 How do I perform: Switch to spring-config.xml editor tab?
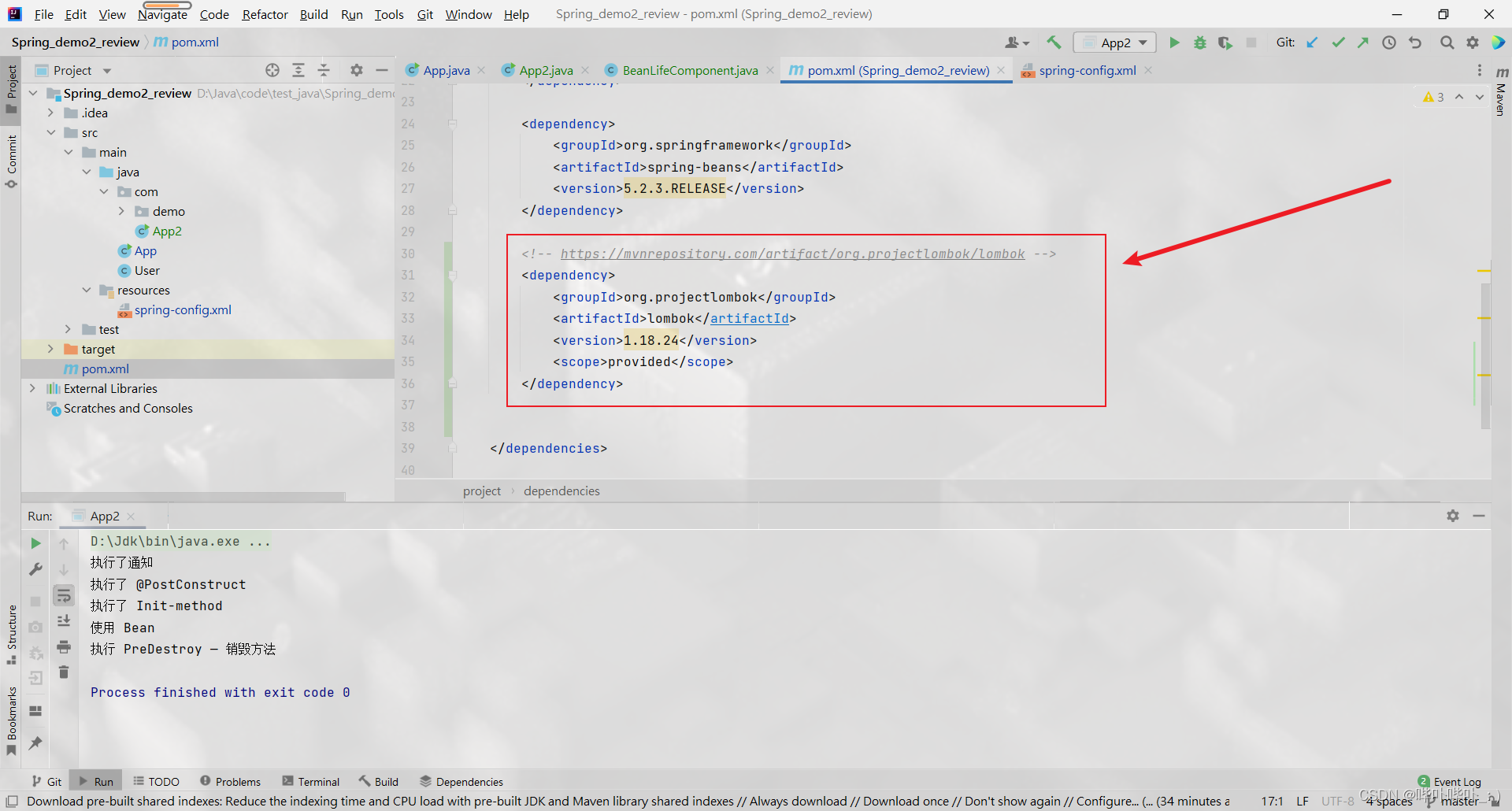(x=1088, y=70)
